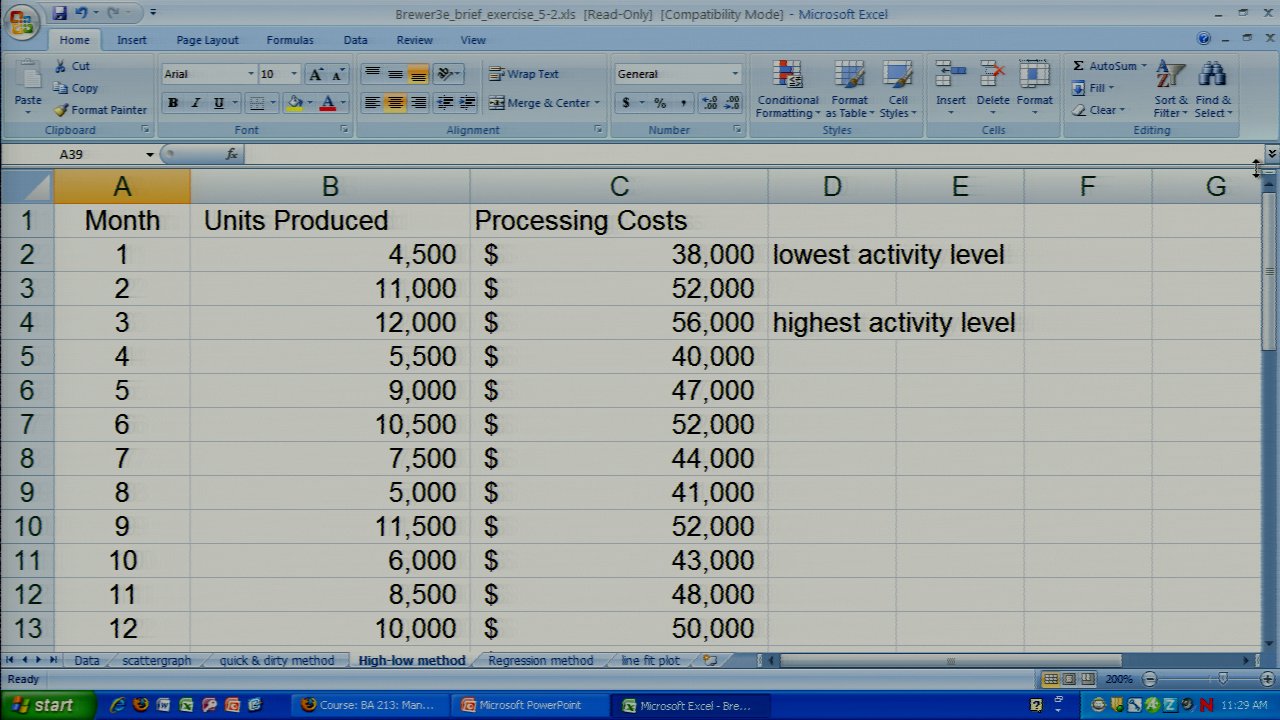Open the font name dropdown showing Arial
The width and height of the screenshot is (1280, 720).
[250, 74]
